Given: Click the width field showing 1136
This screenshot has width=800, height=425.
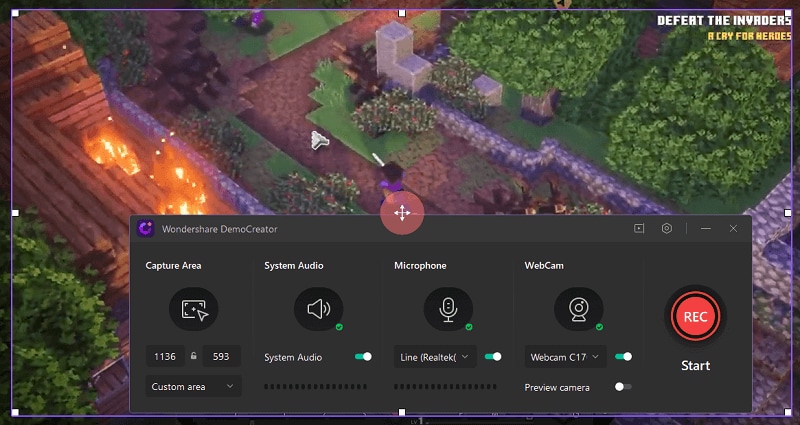Looking at the screenshot, I should coord(165,356).
